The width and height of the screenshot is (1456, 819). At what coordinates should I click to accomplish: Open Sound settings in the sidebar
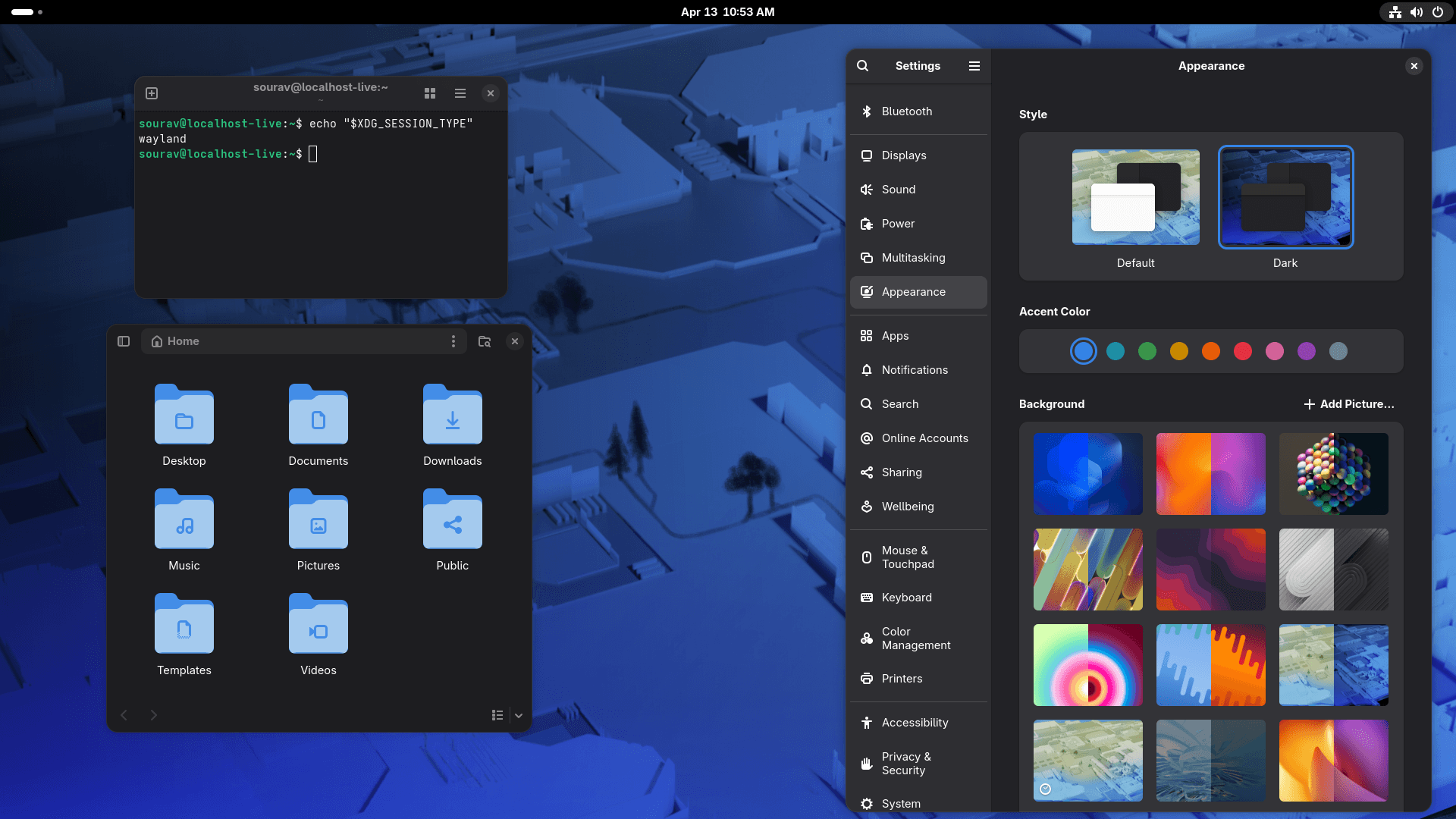click(898, 190)
